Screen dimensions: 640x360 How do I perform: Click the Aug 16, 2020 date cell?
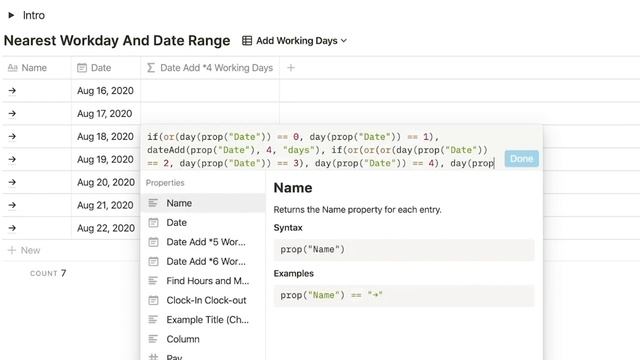[106, 91]
